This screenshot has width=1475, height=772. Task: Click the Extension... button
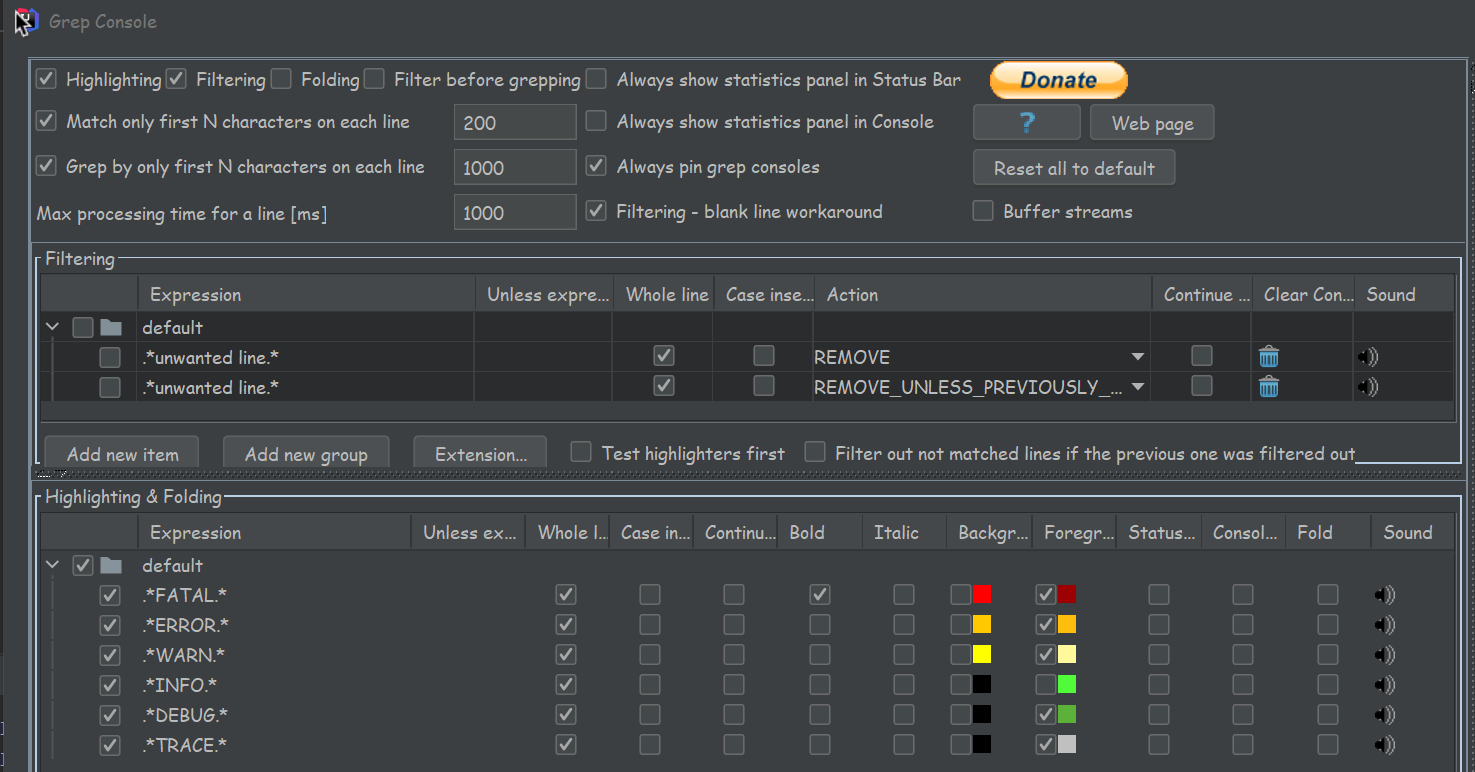(480, 453)
